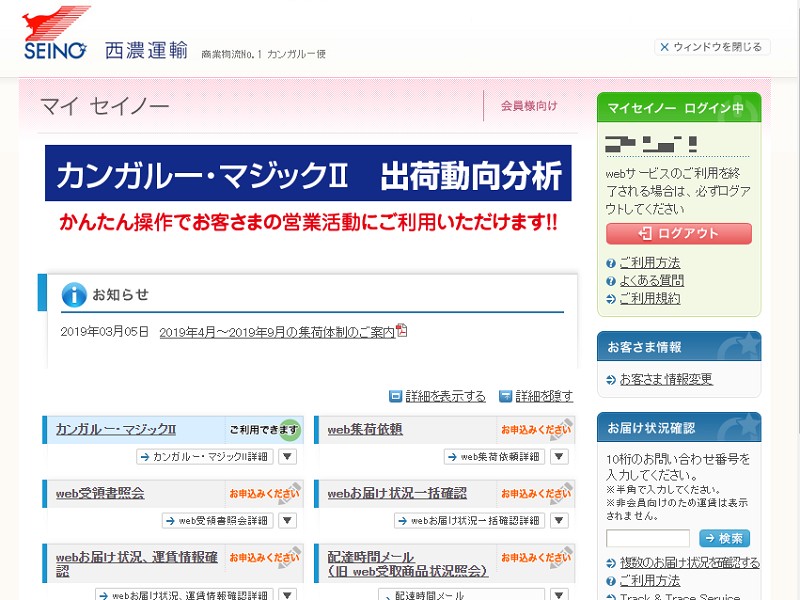Click the 2019年03月05日 notice date
Screen dimensions: 800x600
[x=104, y=332]
